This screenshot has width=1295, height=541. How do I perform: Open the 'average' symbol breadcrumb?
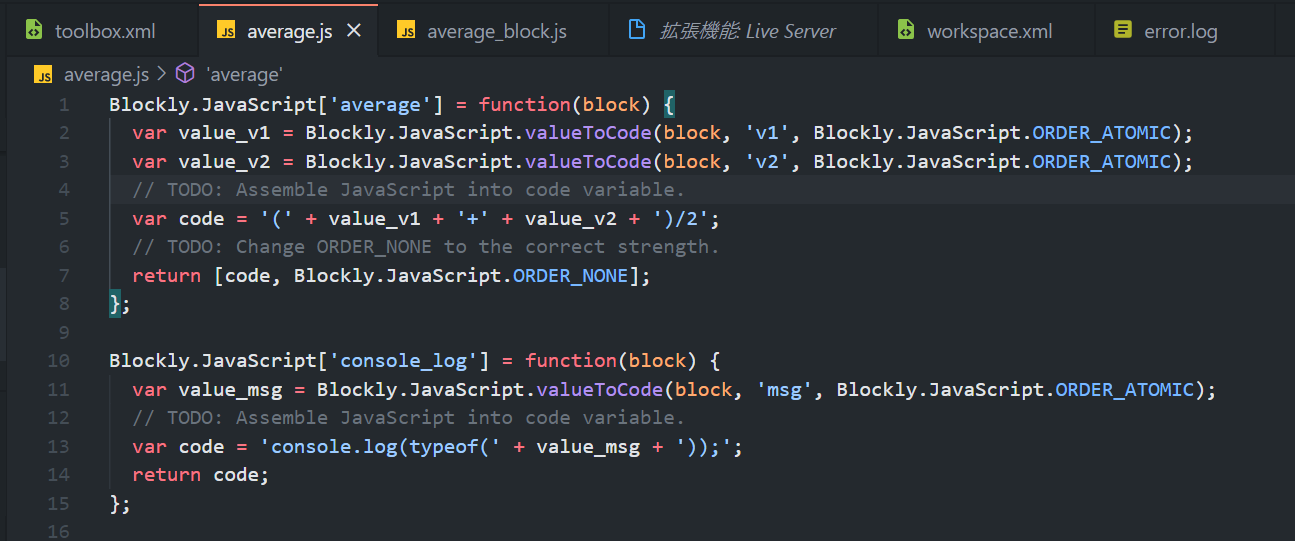click(x=244, y=74)
